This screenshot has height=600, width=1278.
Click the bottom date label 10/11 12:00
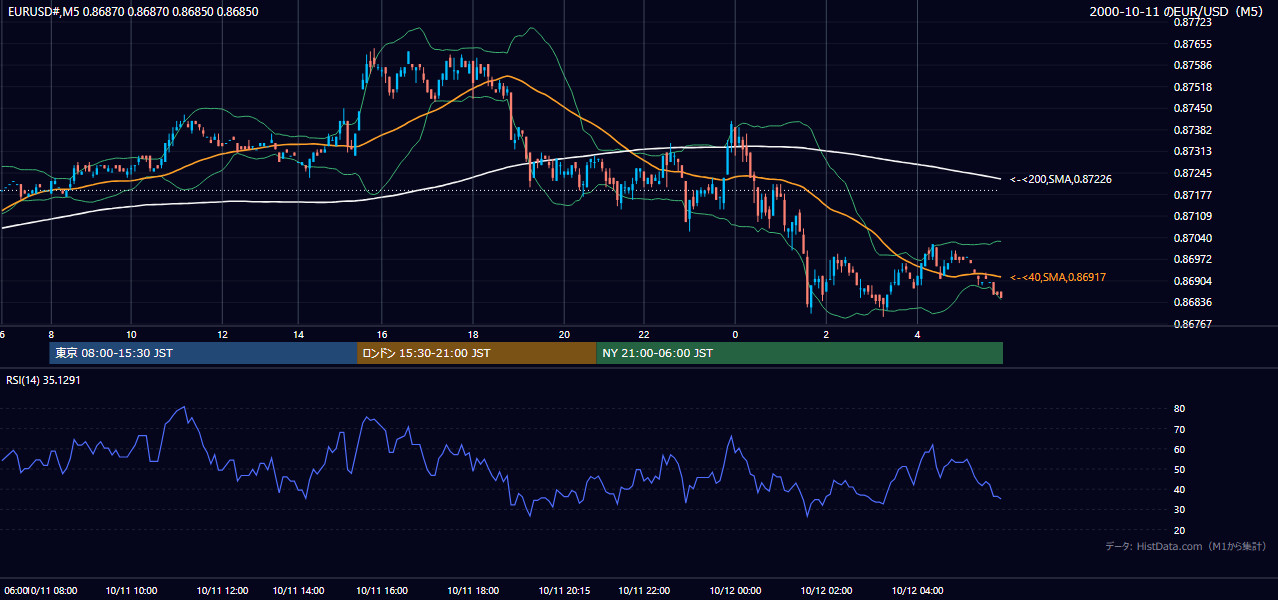click(222, 590)
